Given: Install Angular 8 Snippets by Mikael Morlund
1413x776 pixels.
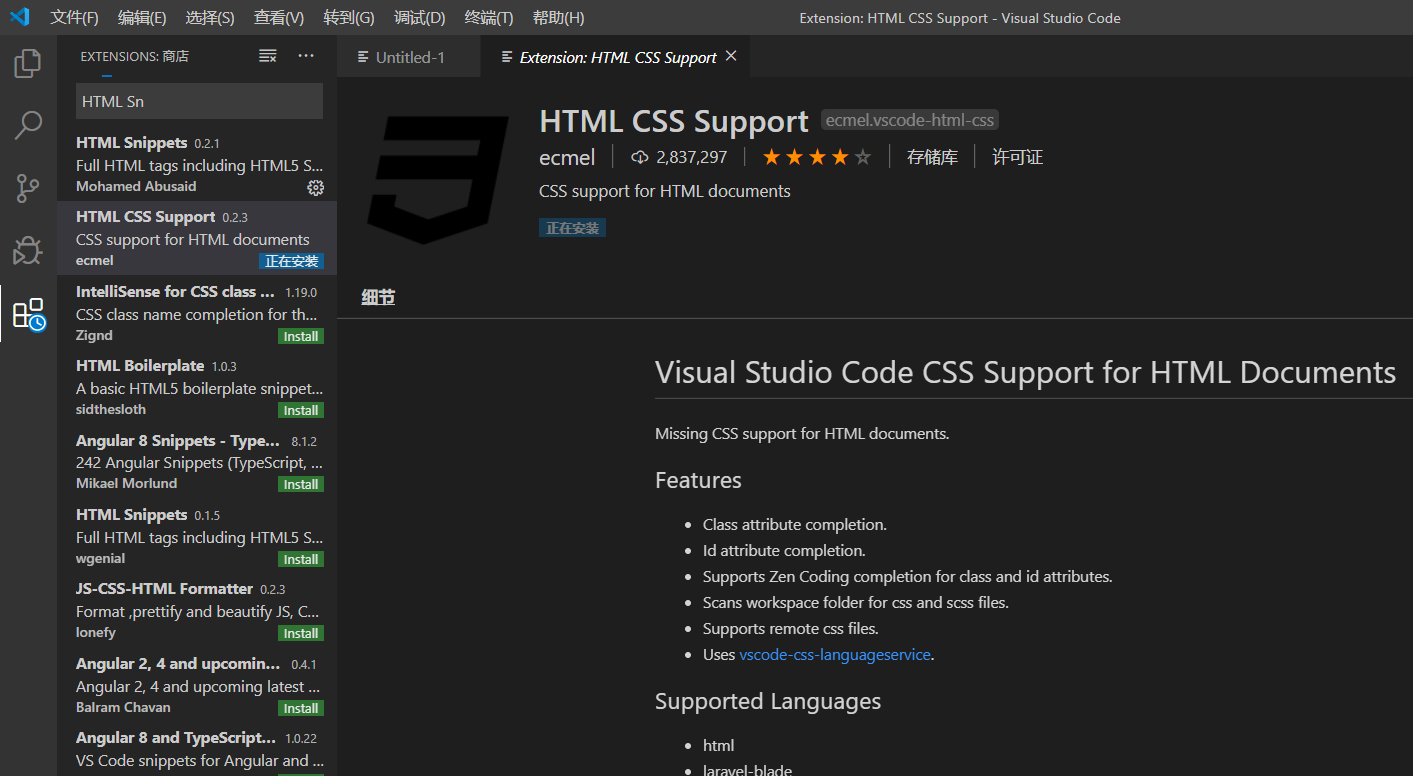Looking at the screenshot, I should click(301, 484).
